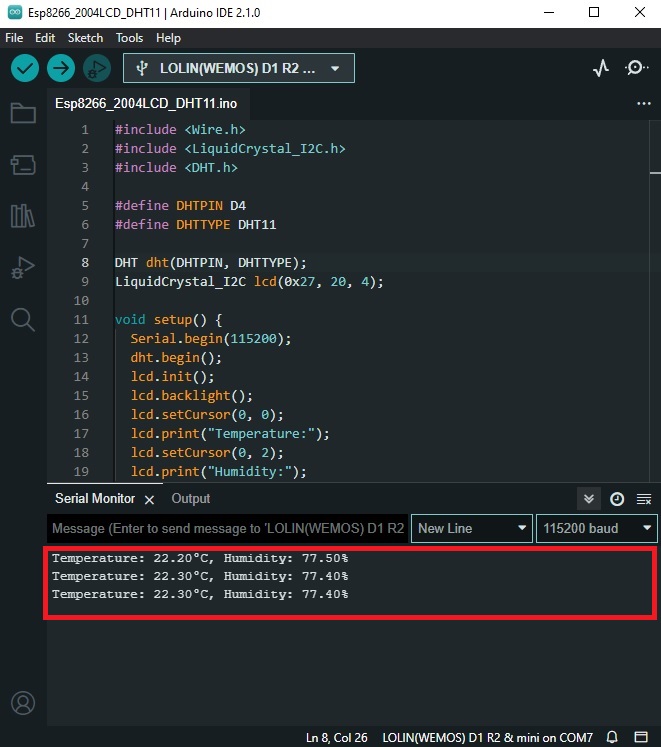The width and height of the screenshot is (661, 747).
Task: Open the File menu
Action: [x=14, y=38]
